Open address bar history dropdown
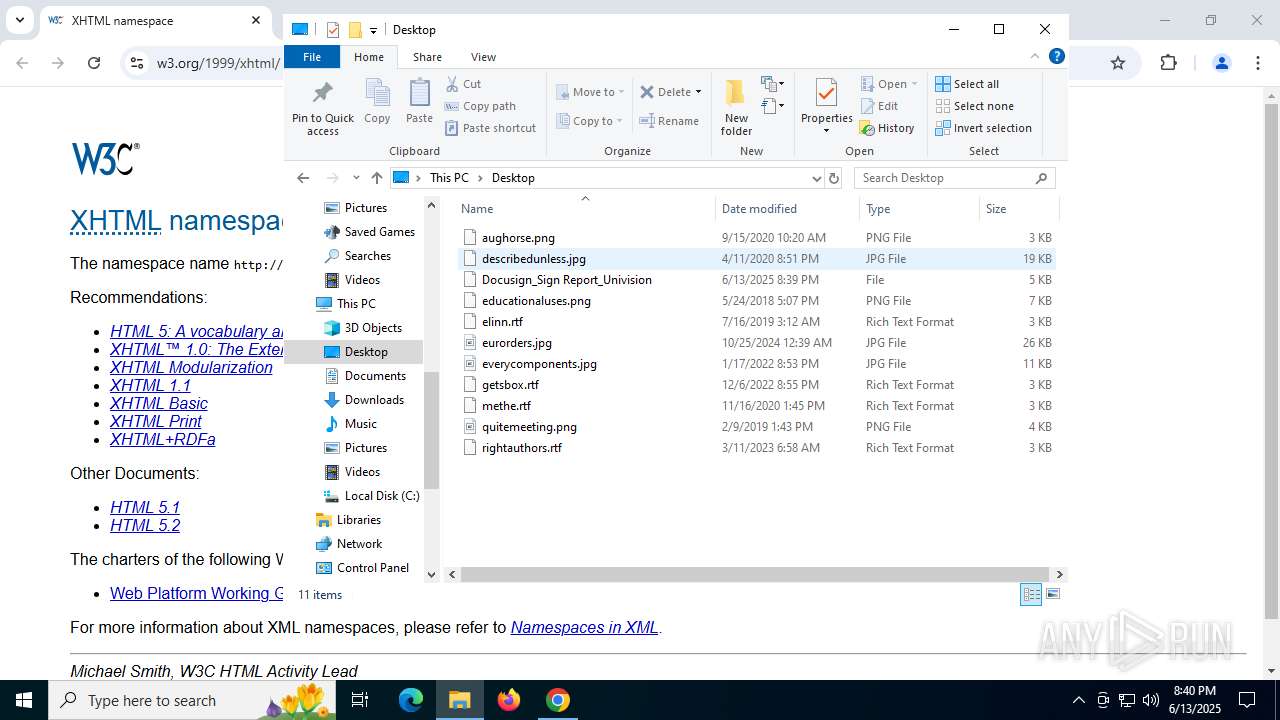1280x720 pixels. 816,178
